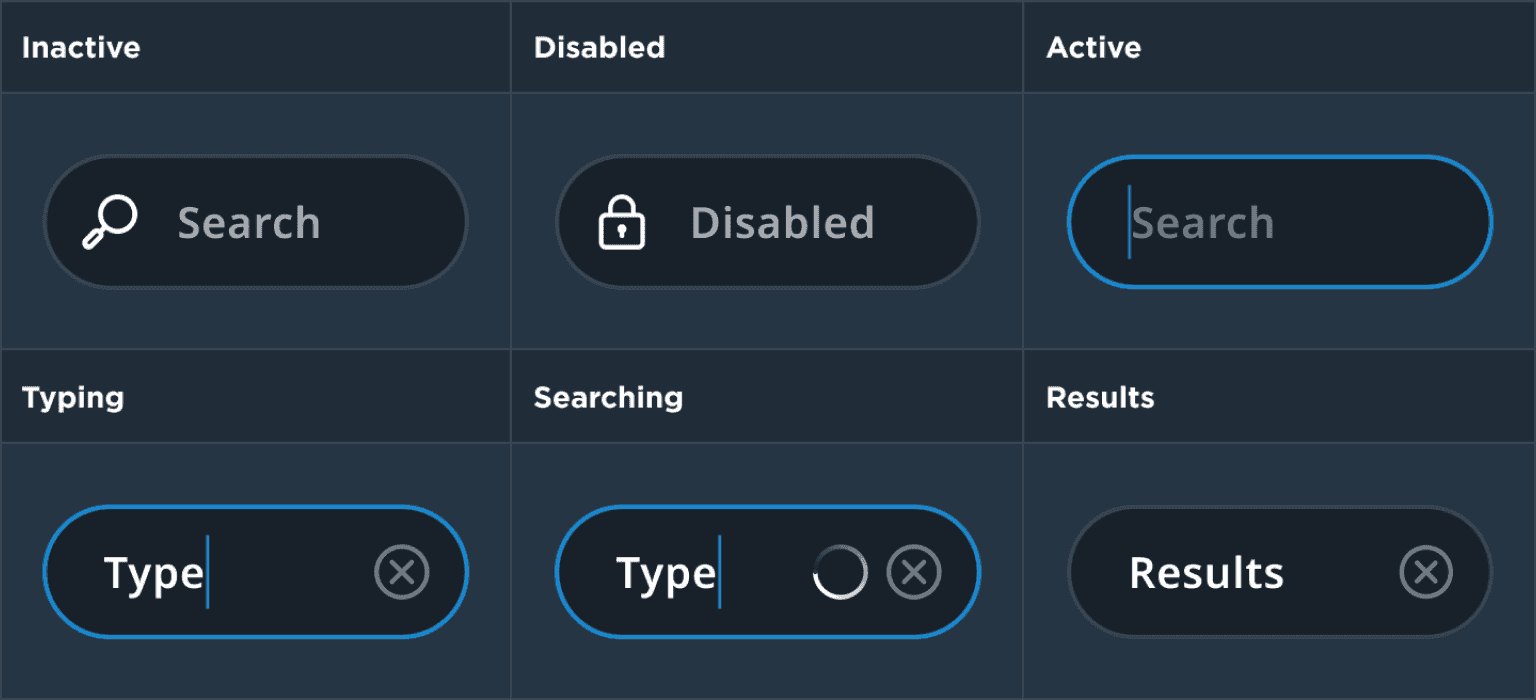Click the Active header label
Image resolution: width=1536 pixels, height=700 pixels.
(1093, 48)
